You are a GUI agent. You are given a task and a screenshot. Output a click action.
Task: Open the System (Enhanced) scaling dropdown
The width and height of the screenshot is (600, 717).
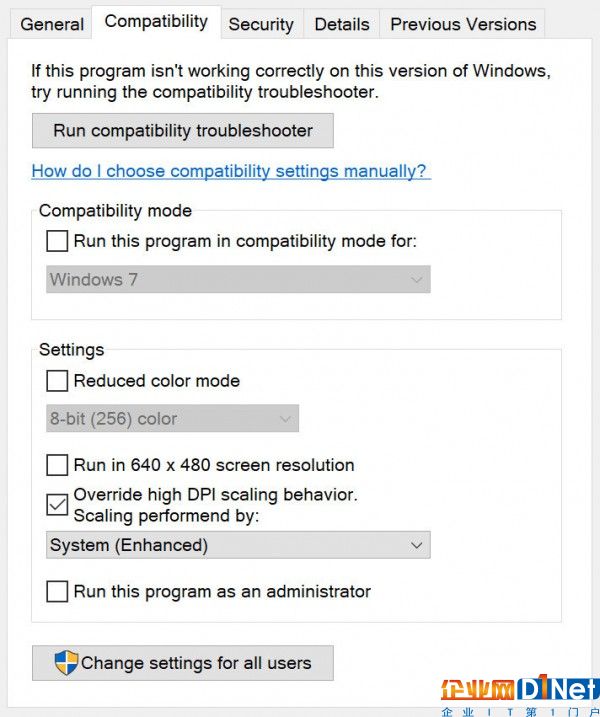(x=238, y=545)
